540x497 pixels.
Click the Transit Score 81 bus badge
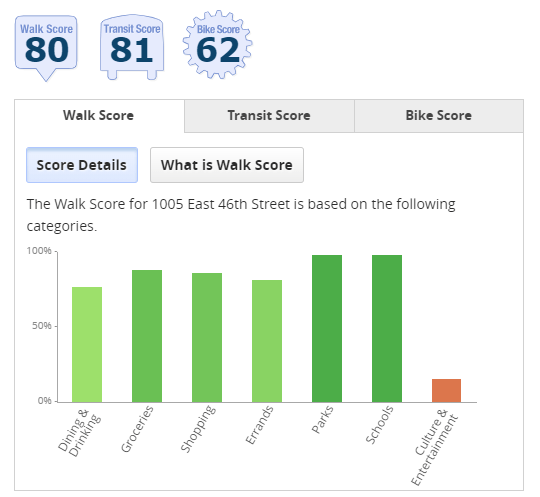pos(132,47)
